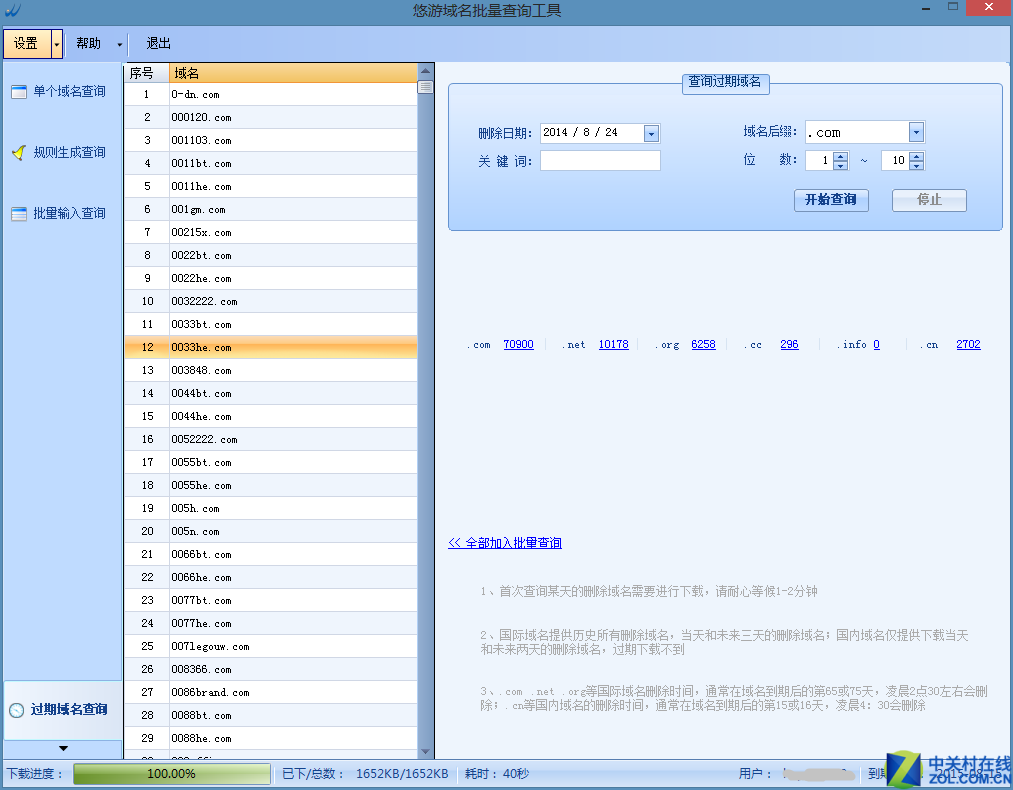
Task: Click the .net count 10178 link
Action: pos(613,344)
